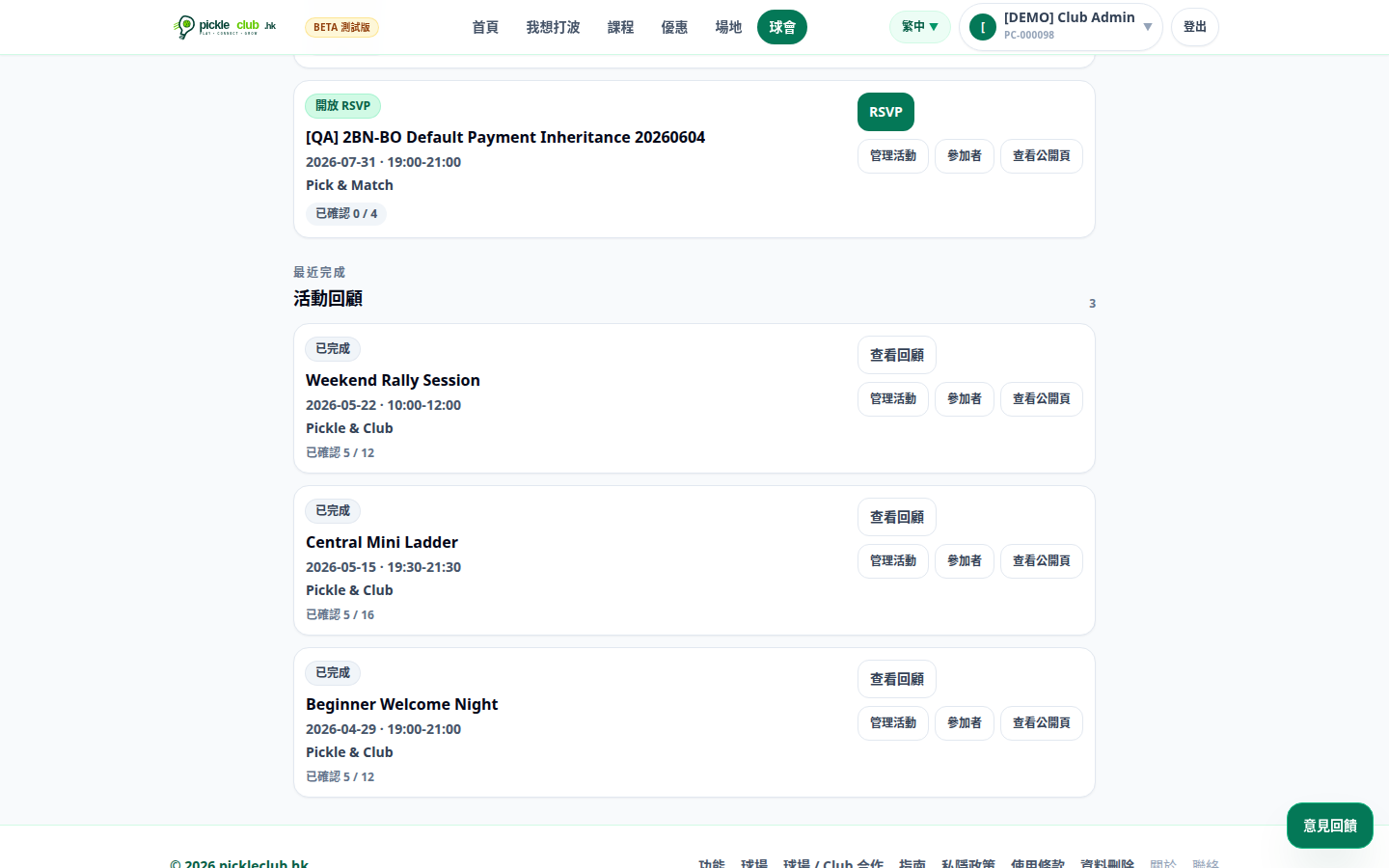Click 查看公開頁 for the QA 2BN-BO event
The width and height of the screenshot is (1389, 868).
coord(1042,156)
